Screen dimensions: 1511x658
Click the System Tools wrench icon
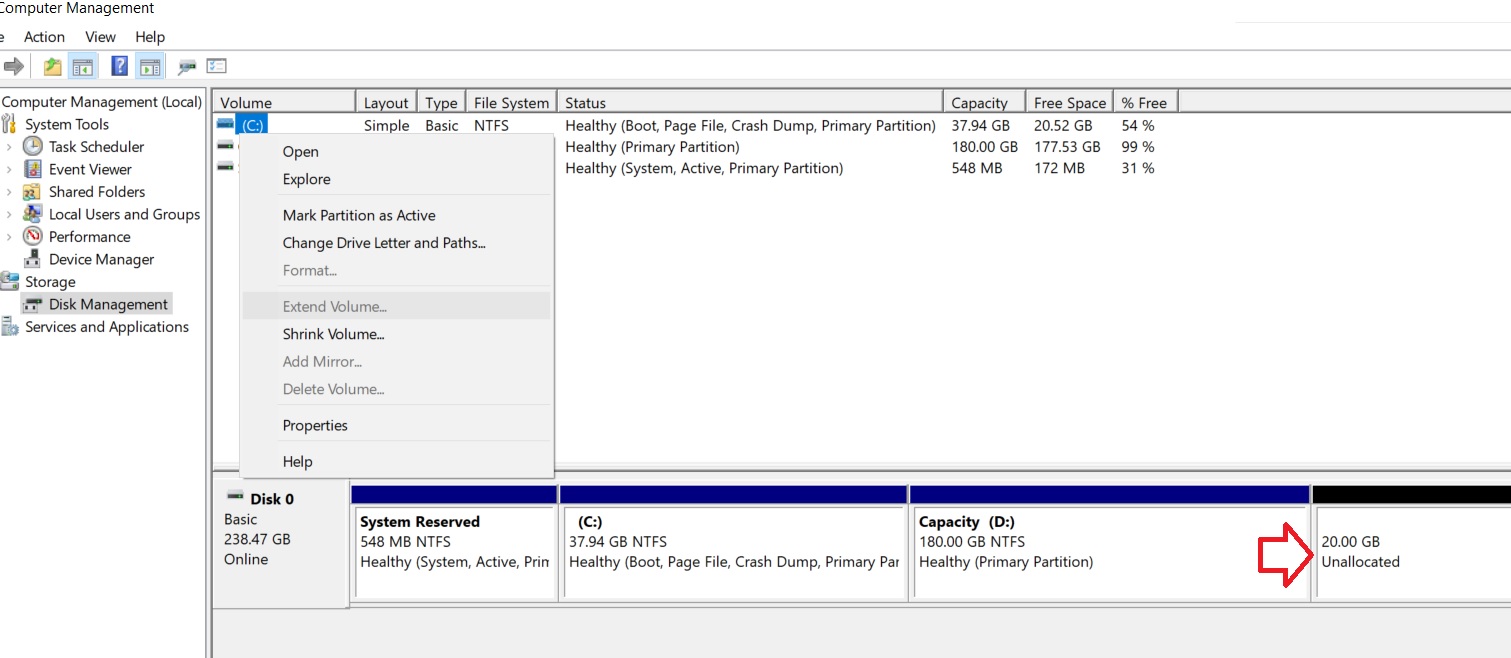pyautogui.click(x=9, y=124)
